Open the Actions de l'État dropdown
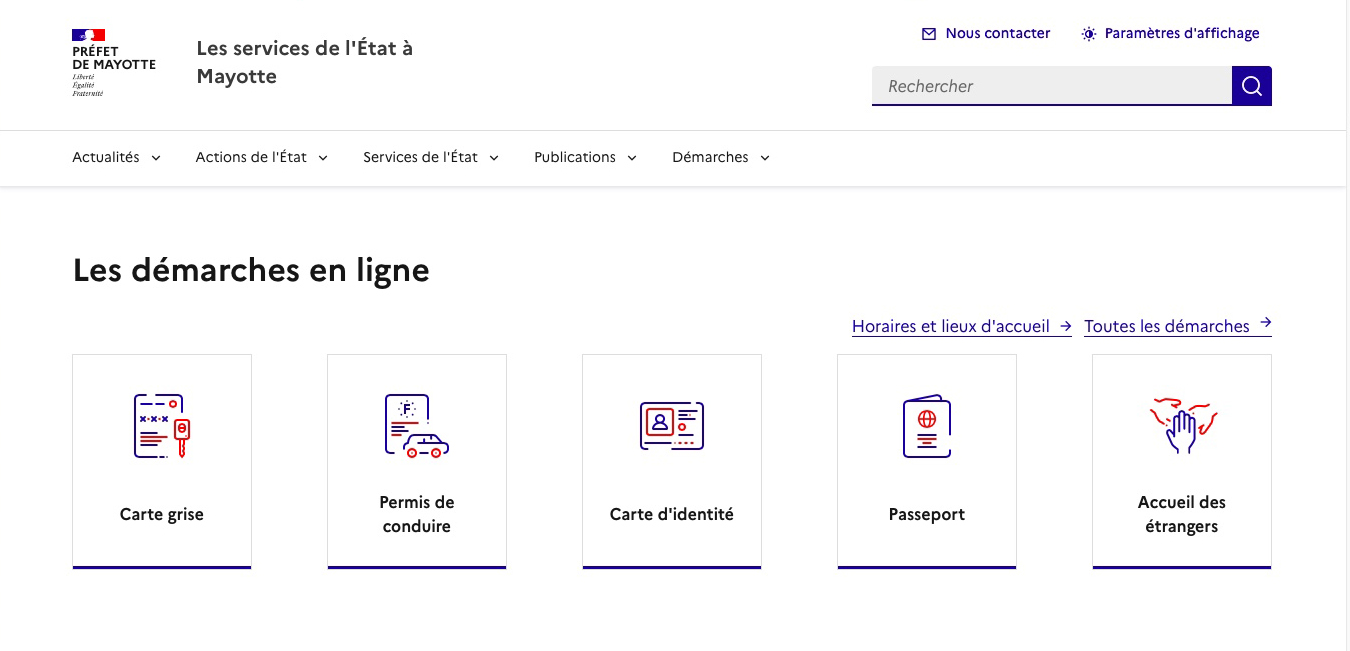This screenshot has width=1350, height=651. [261, 157]
